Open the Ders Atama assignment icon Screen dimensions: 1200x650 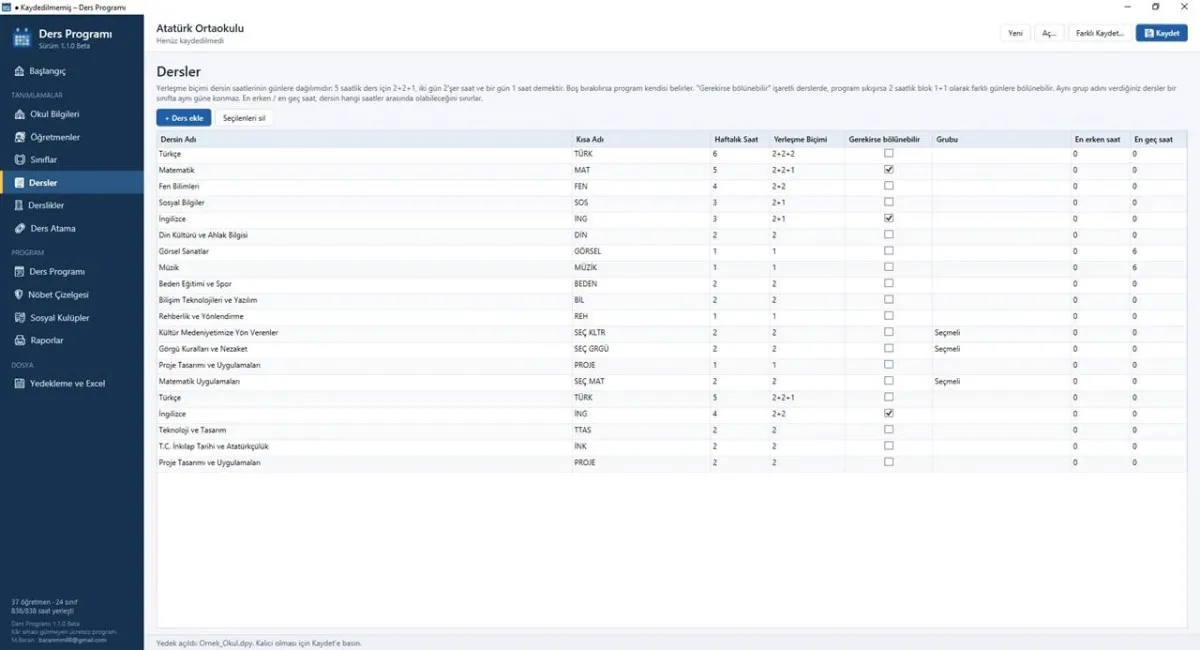tap(20, 229)
